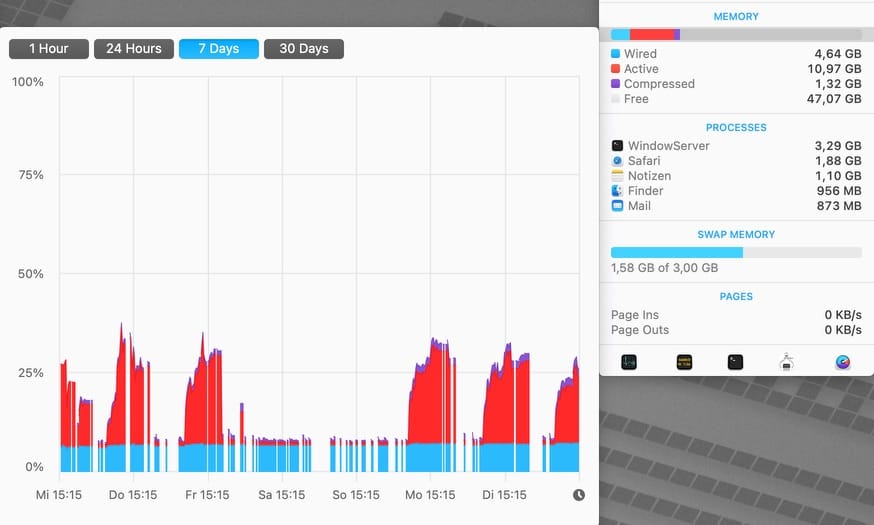The image size is (874, 525).
Task: Click the purple Compressed color swatch
Action: (x=615, y=84)
